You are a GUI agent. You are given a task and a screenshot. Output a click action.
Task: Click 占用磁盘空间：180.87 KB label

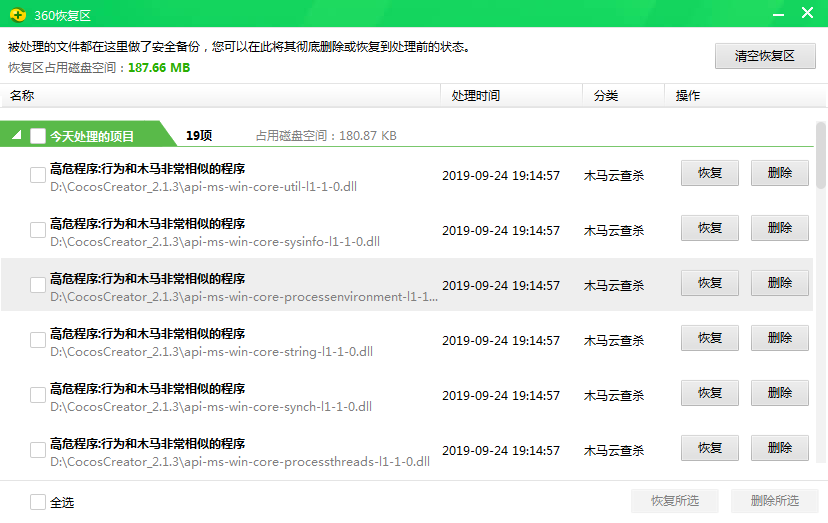click(x=326, y=136)
